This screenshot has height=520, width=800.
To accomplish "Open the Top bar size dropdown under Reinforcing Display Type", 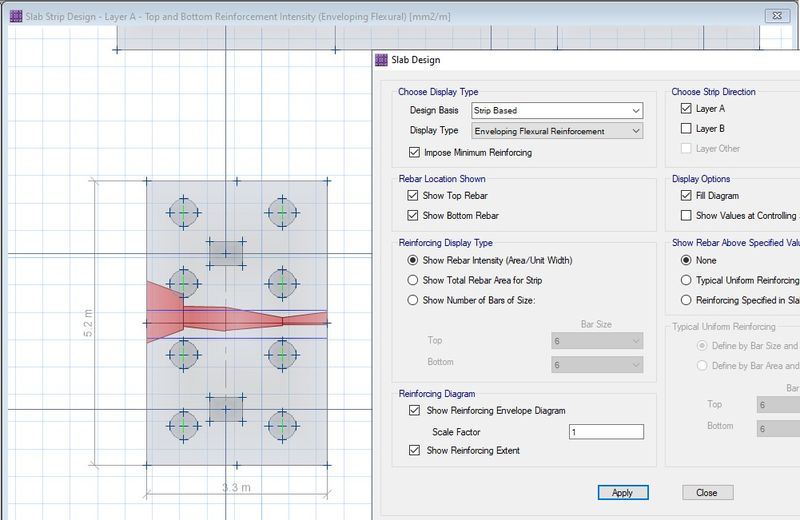I will [597, 341].
